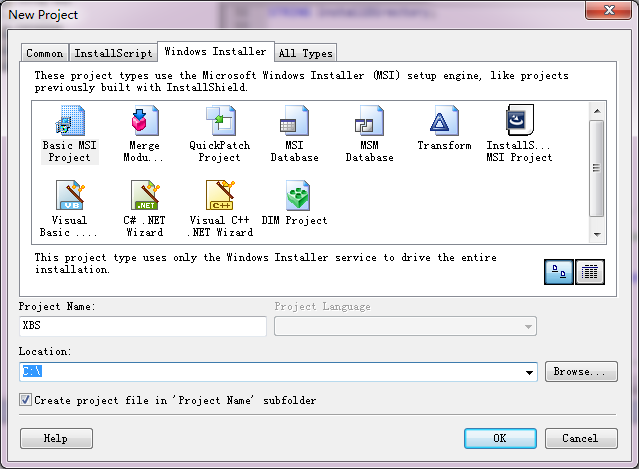Expand the Location dropdown arrow
The width and height of the screenshot is (639, 469).
coord(529,372)
